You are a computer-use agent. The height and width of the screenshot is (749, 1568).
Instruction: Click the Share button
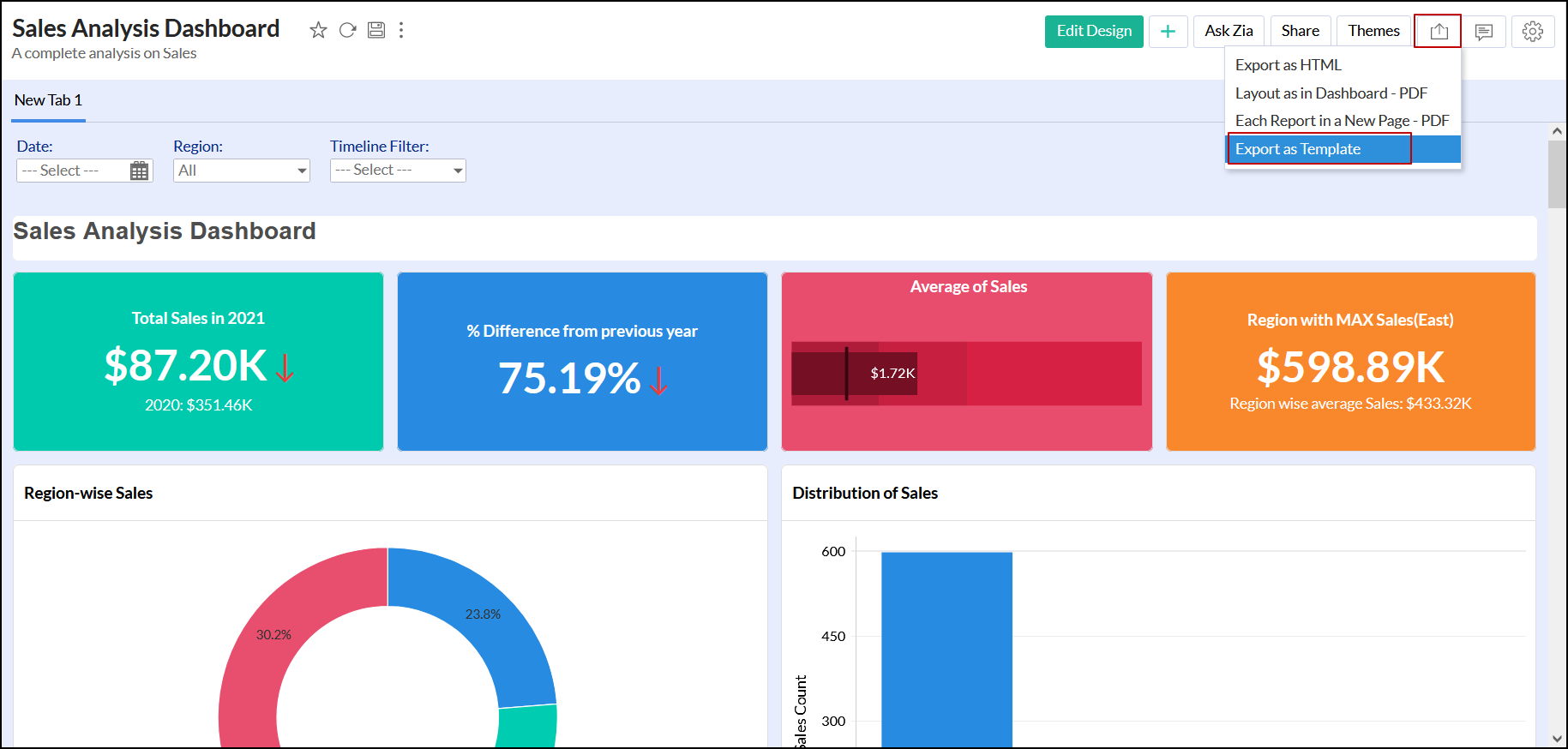(x=1300, y=32)
